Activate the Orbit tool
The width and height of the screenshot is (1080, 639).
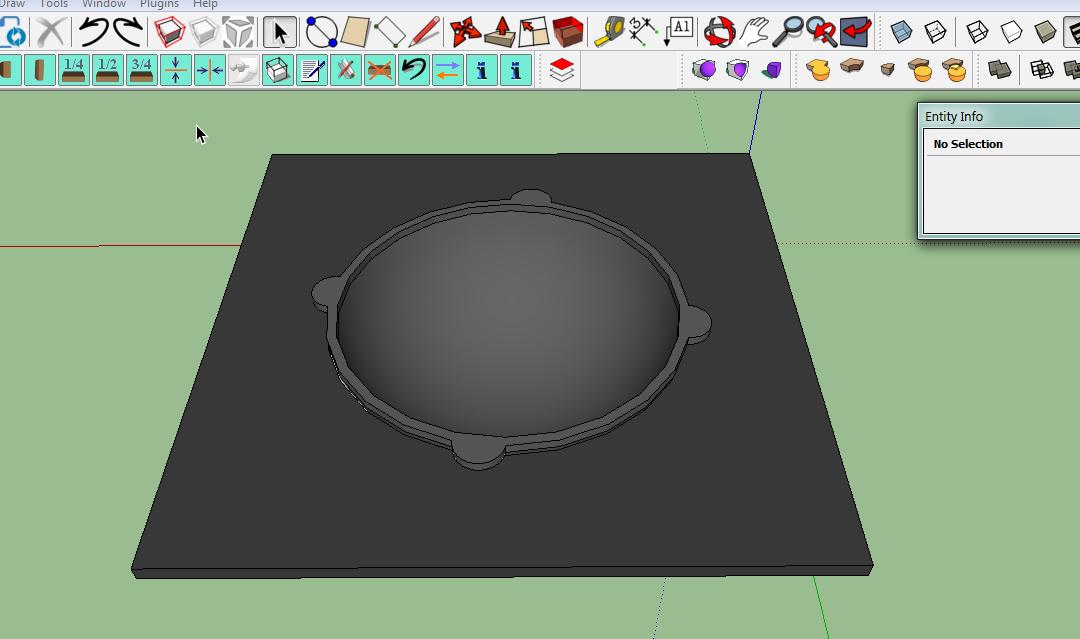[x=719, y=33]
